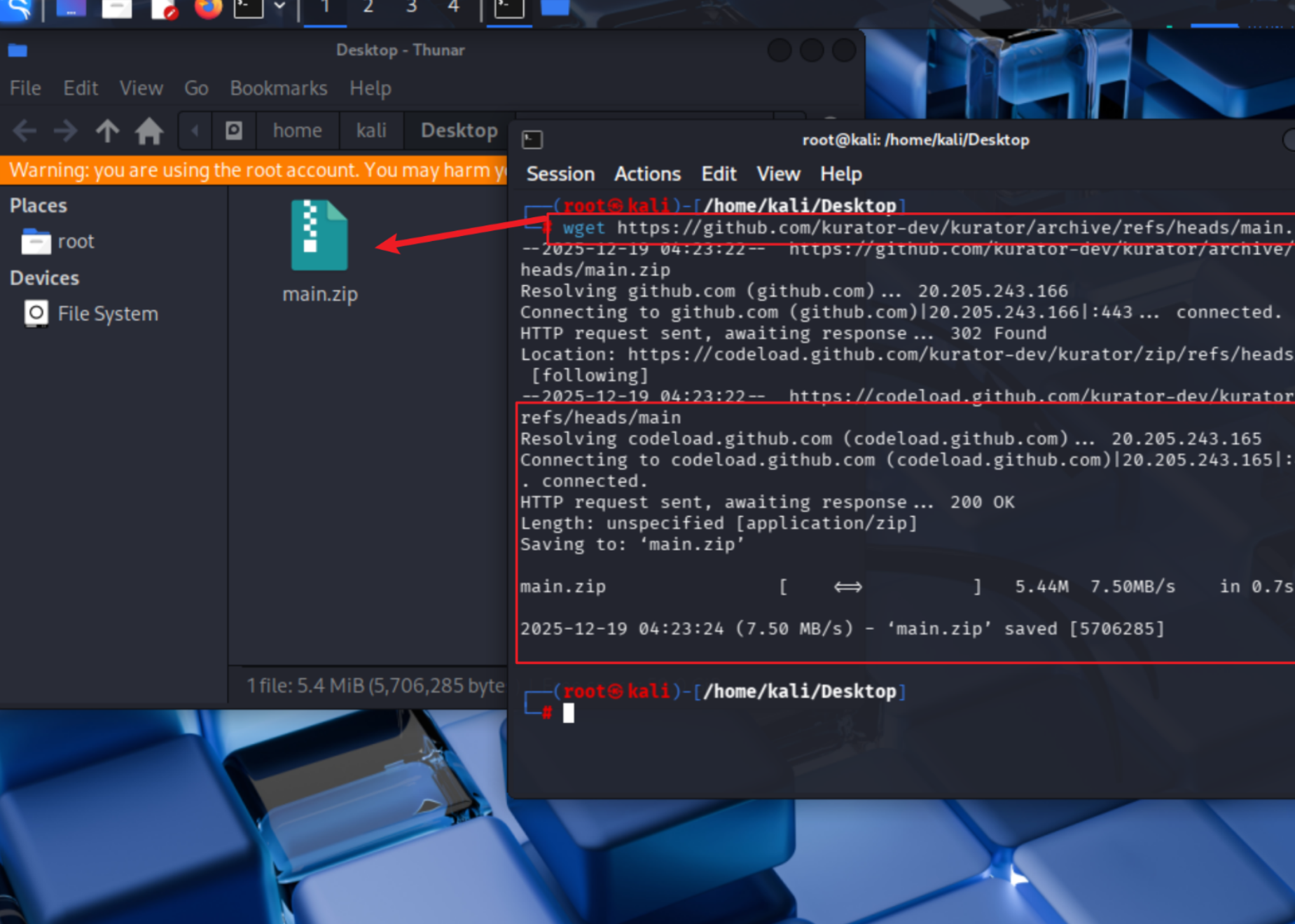
Task: Click 'Resolving github.com' terminal line
Action: (794, 291)
